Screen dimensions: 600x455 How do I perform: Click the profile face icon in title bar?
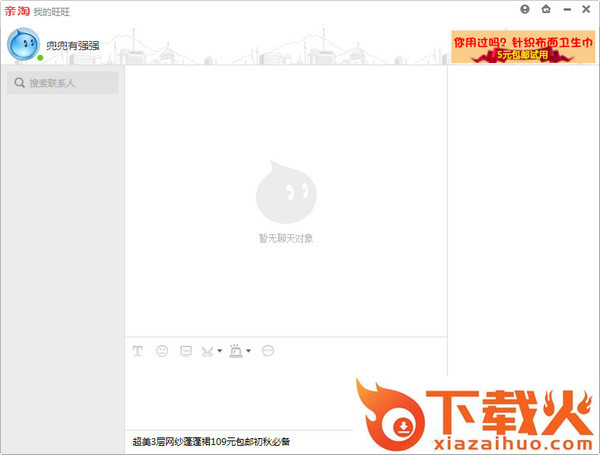coord(525,9)
